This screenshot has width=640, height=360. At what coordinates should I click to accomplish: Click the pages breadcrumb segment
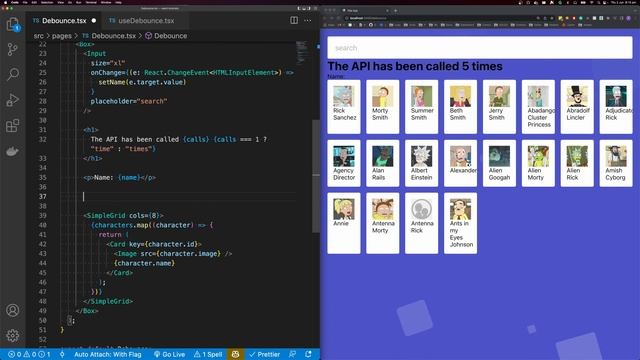tap(62, 36)
